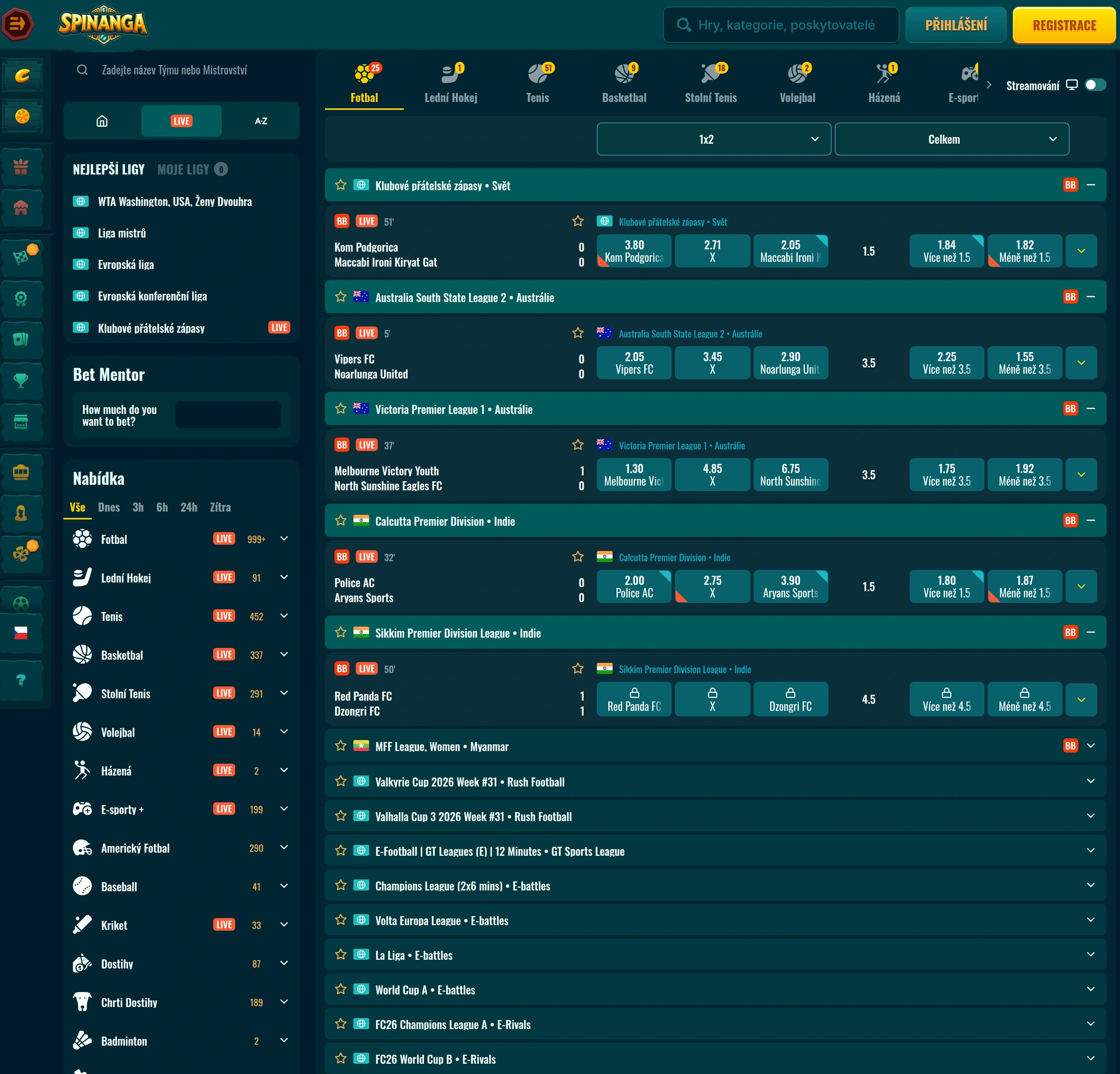Switch to the LIVE view in sports panel

[181, 121]
